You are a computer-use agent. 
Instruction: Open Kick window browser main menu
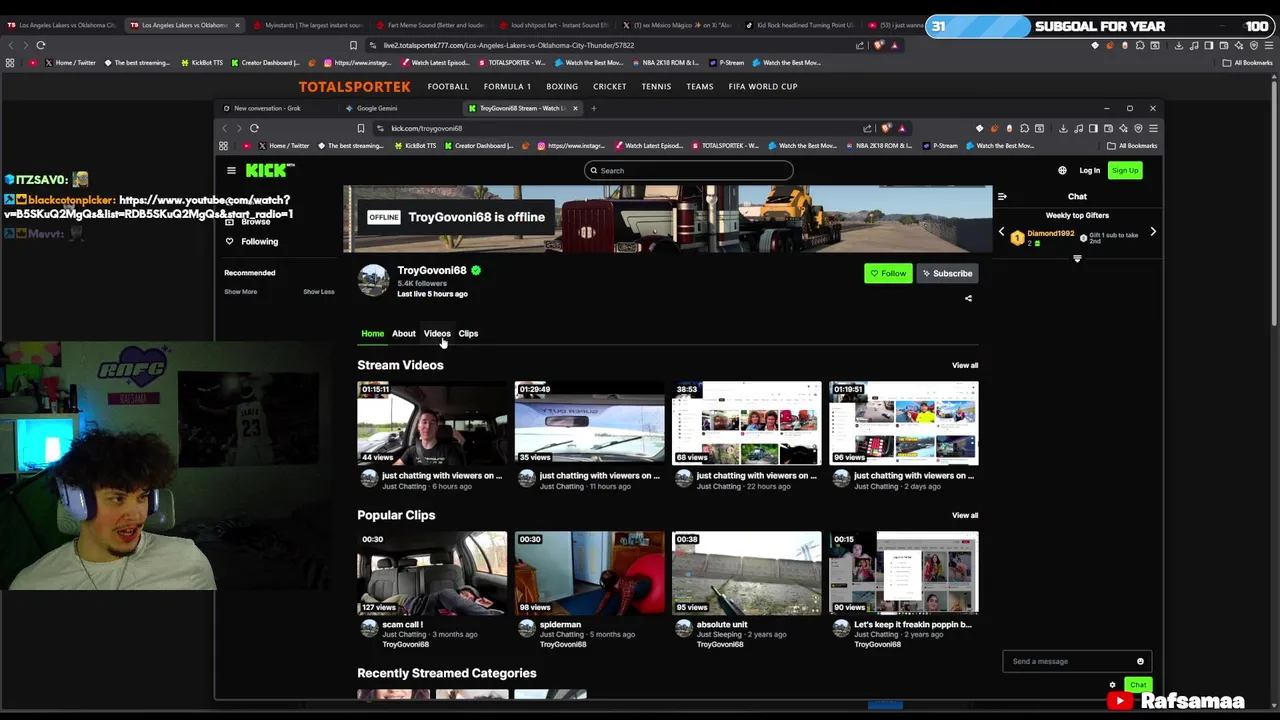1153,128
